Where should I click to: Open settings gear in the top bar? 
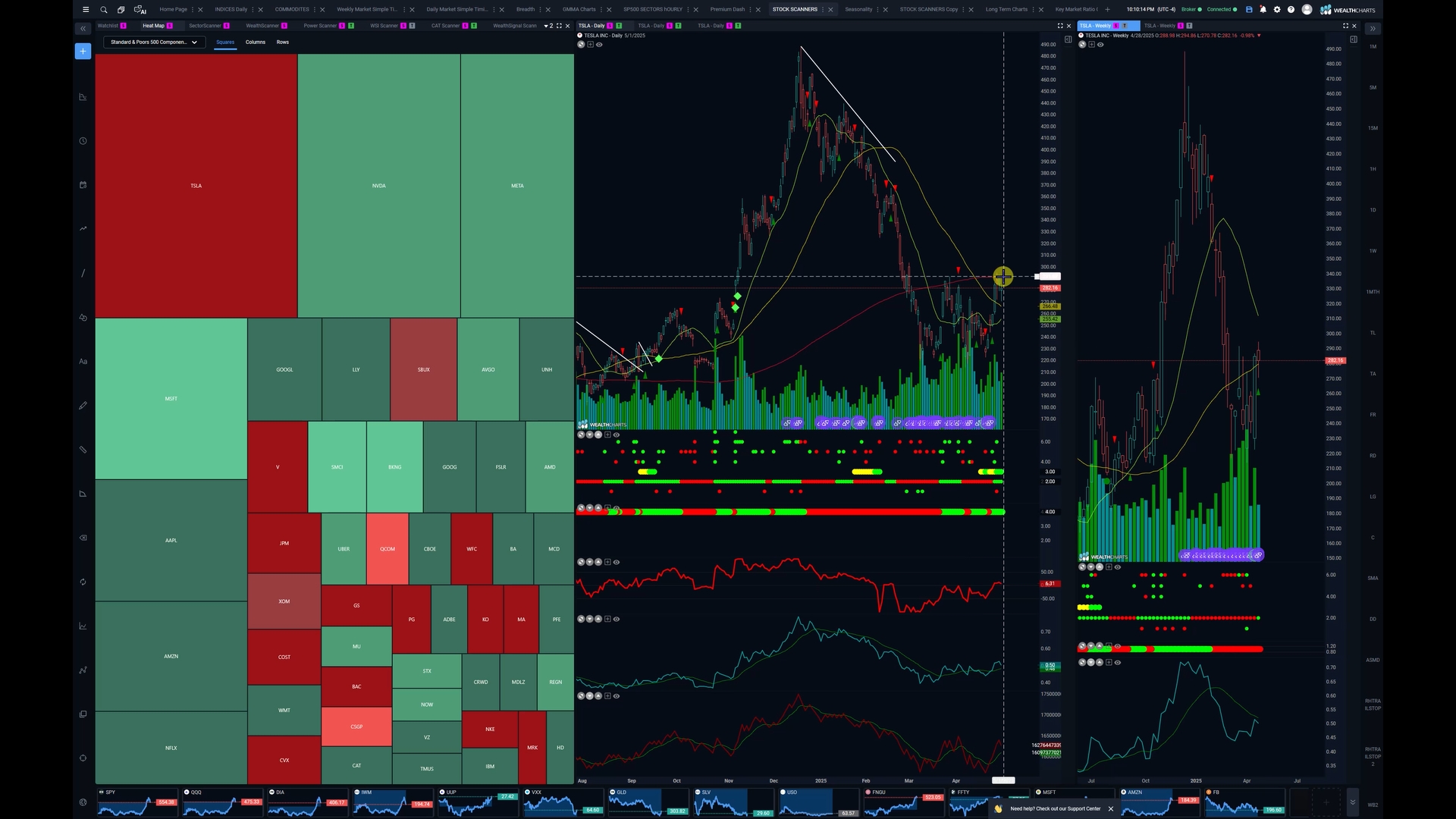pos(1277,10)
